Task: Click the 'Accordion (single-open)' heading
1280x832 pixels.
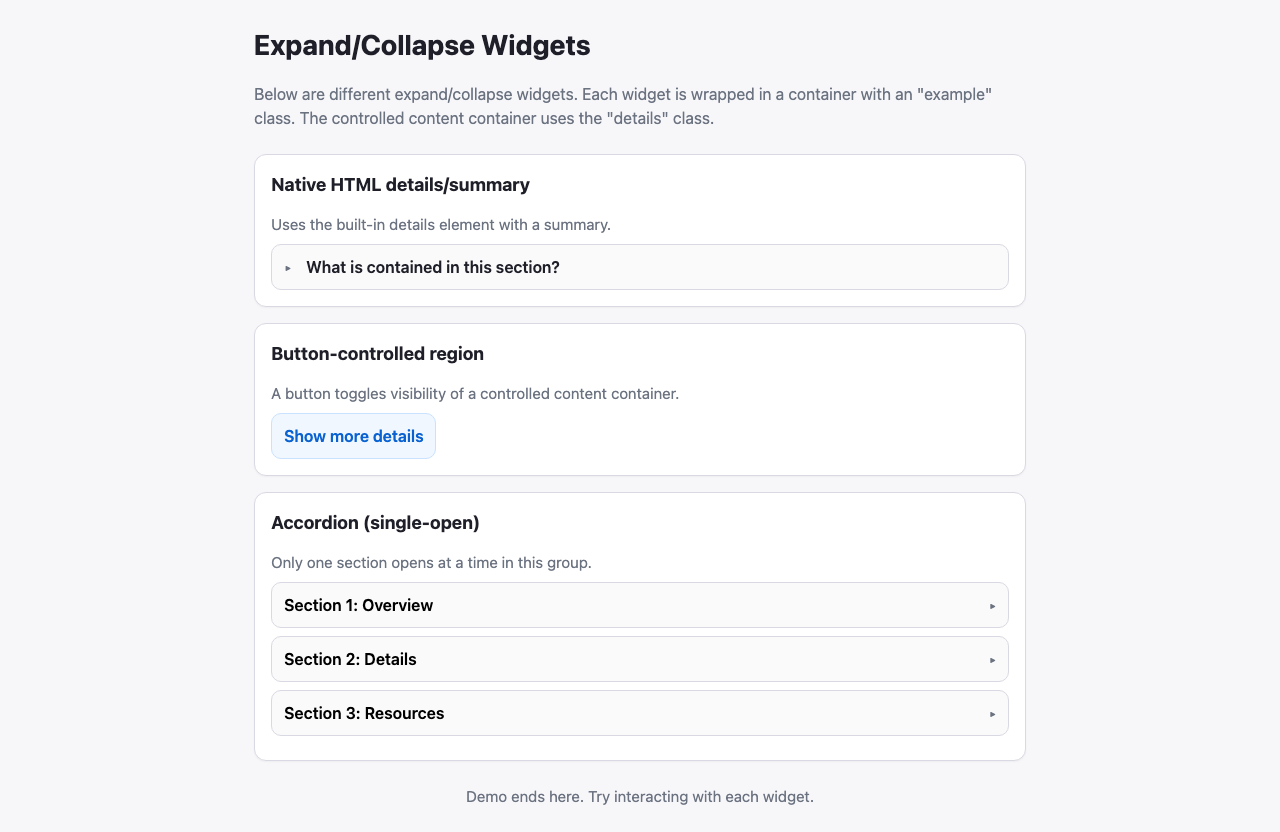Action: pos(375,523)
